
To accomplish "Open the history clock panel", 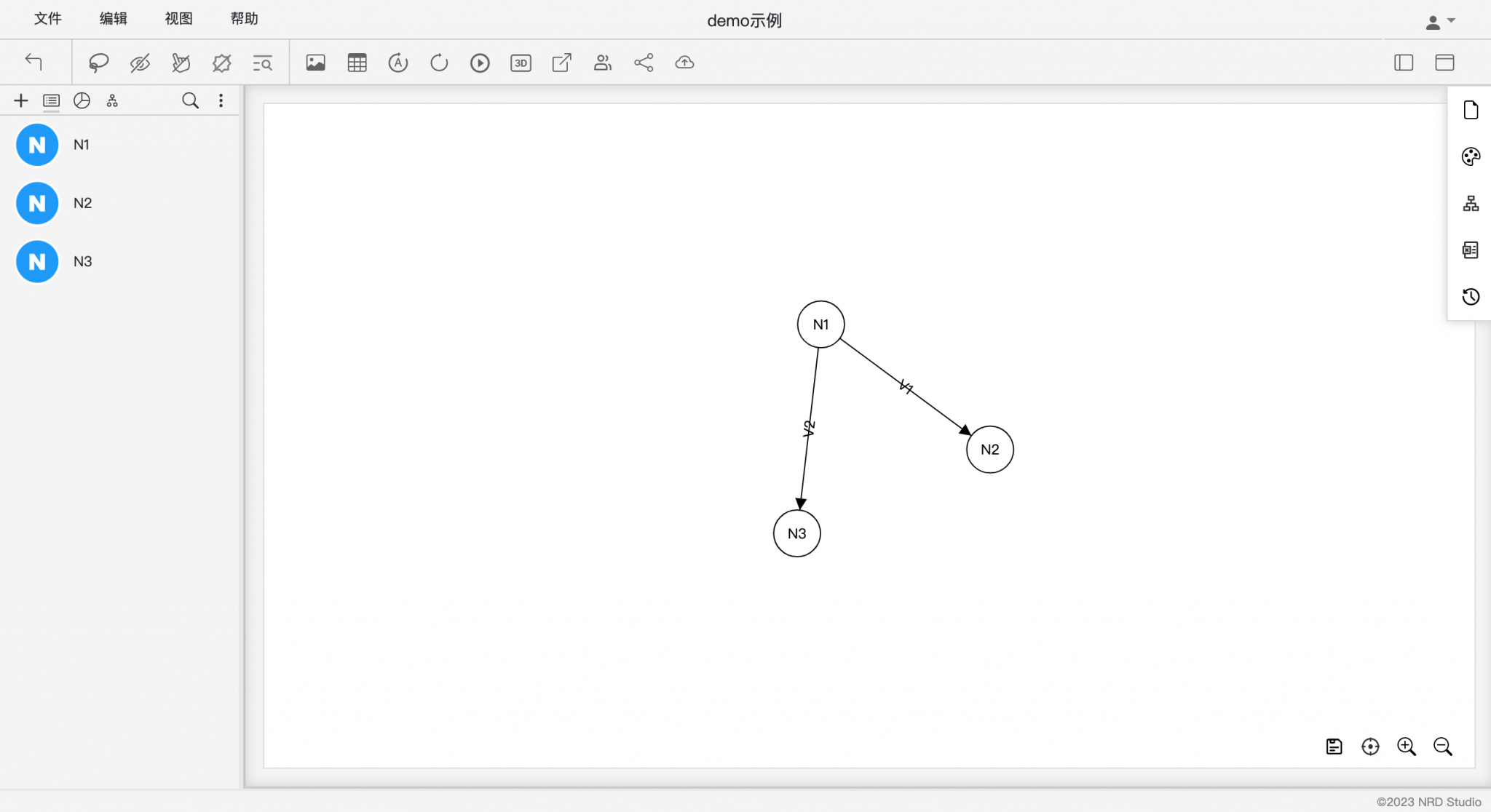I will (1471, 296).
